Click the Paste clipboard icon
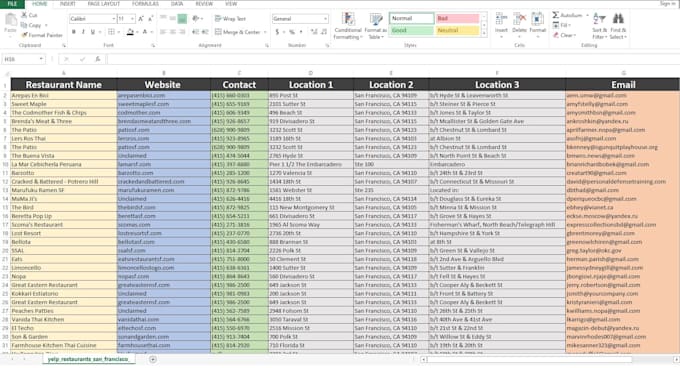 [x=10, y=20]
